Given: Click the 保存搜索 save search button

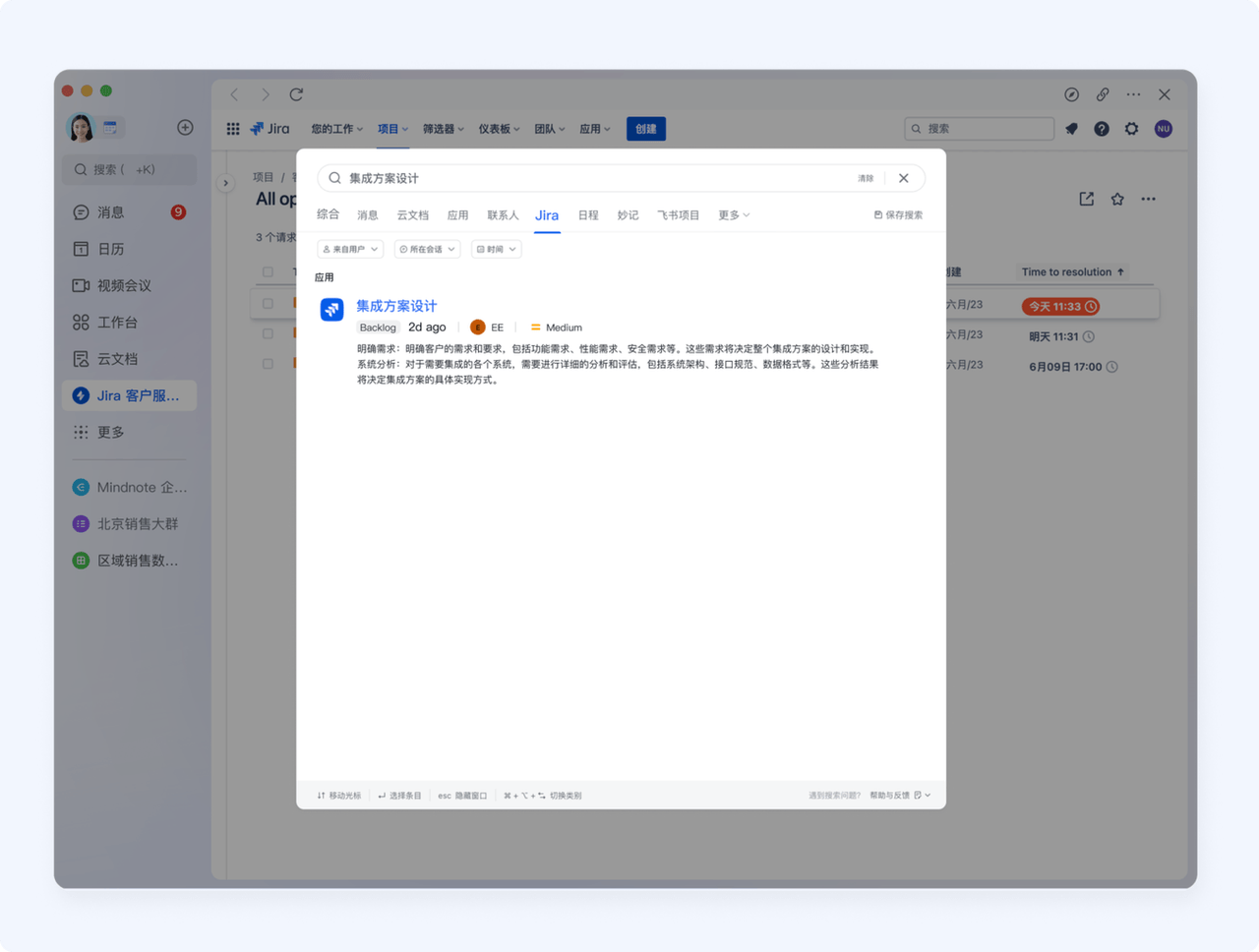Looking at the screenshot, I should [x=898, y=214].
